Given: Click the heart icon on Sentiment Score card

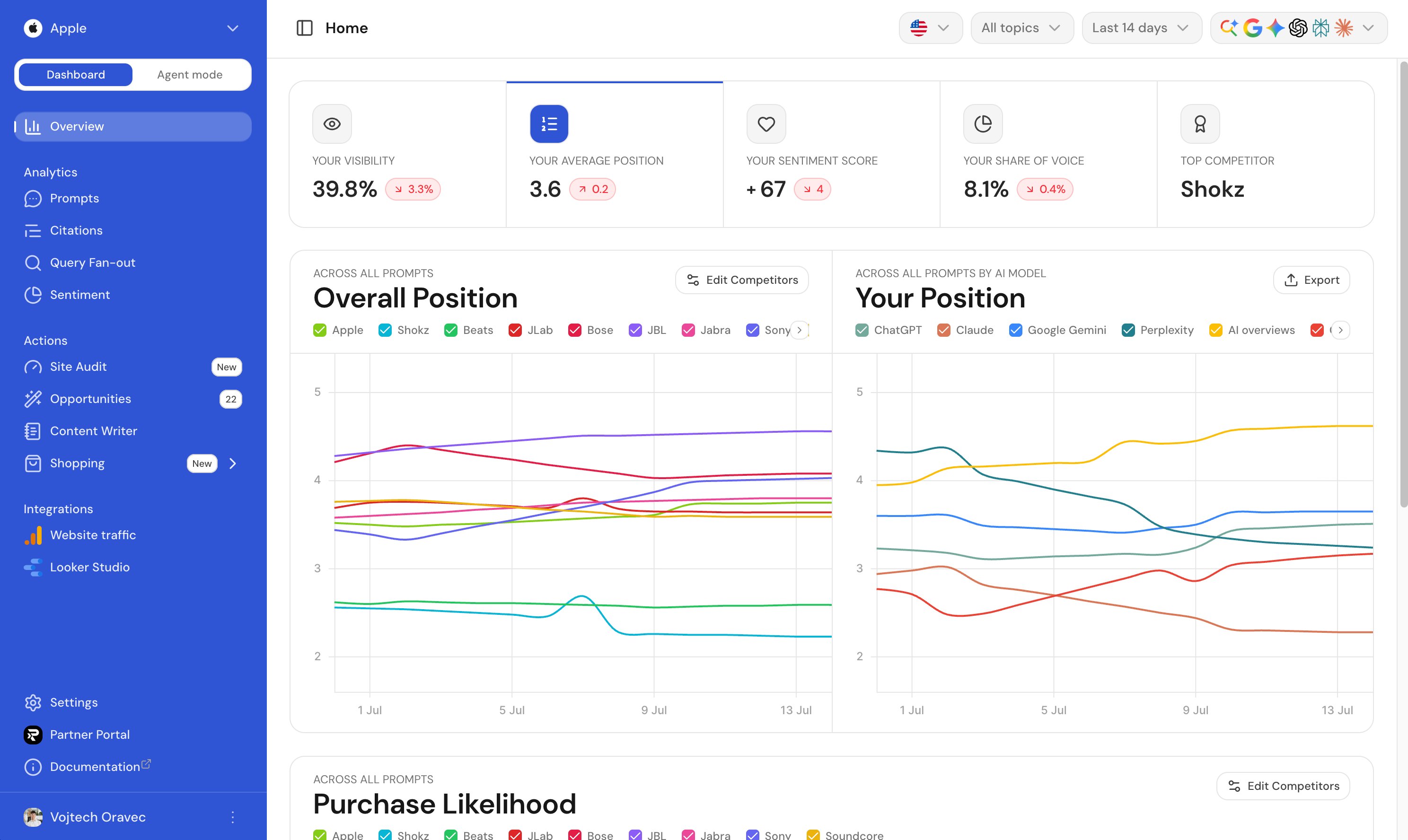Looking at the screenshot, I should coord(766,123).
